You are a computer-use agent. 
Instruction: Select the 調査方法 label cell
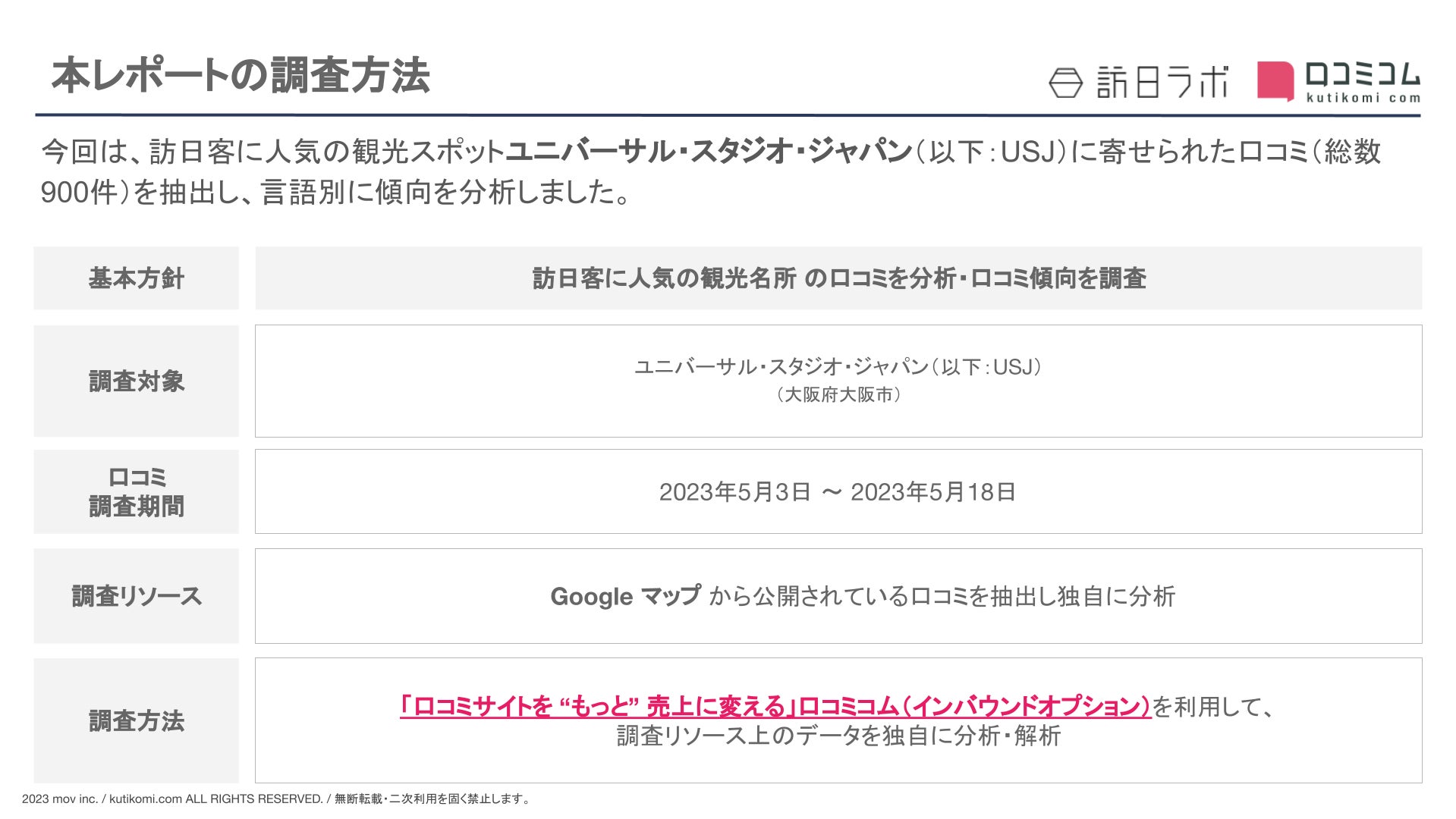tap(137, 720)
